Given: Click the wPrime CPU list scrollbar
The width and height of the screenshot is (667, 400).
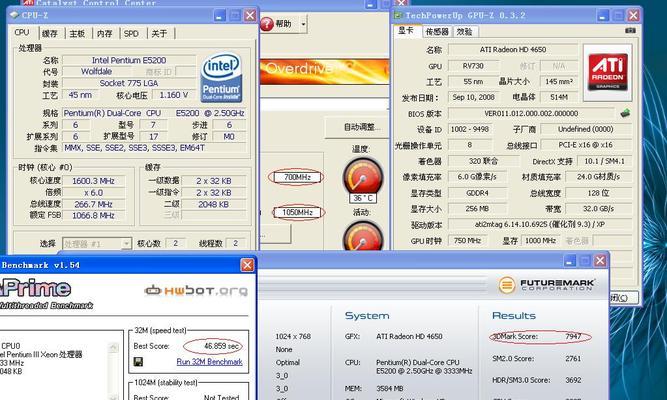Looking at the screenshot, I should click(x=113, y=370).
